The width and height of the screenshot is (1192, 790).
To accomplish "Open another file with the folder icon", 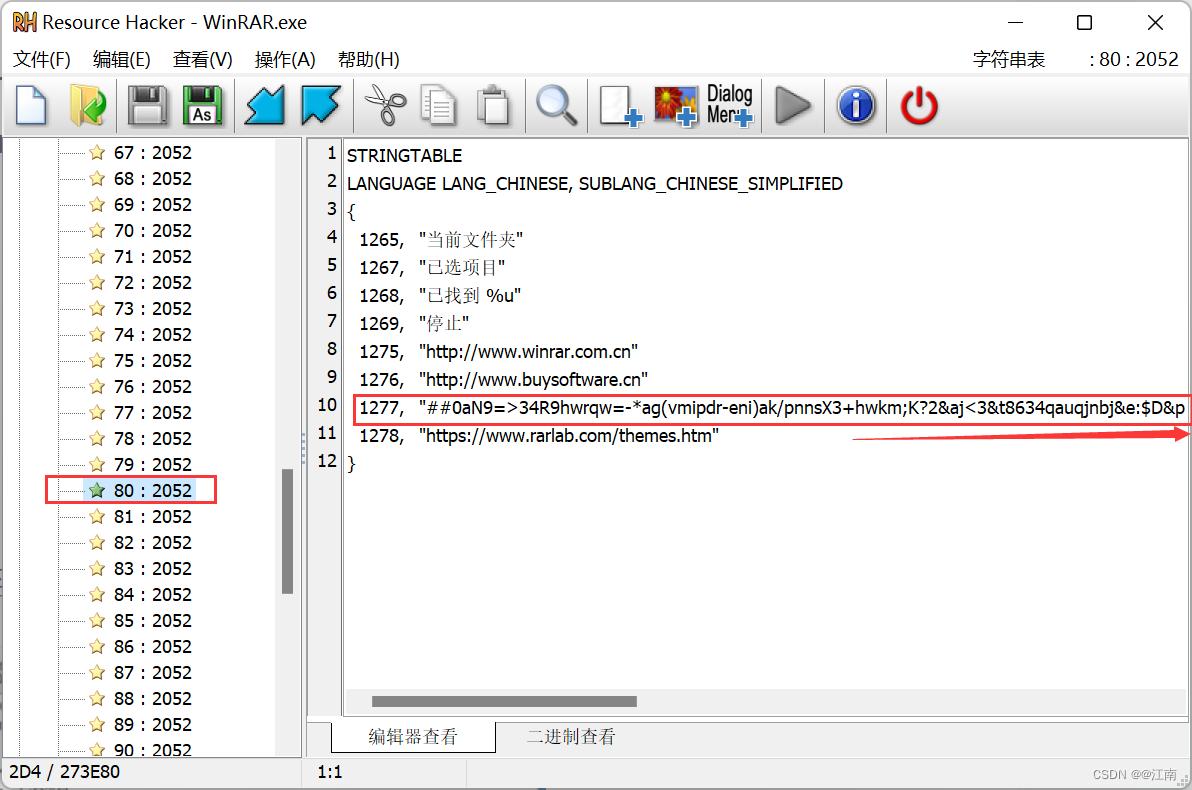I will tap(88, 105).
